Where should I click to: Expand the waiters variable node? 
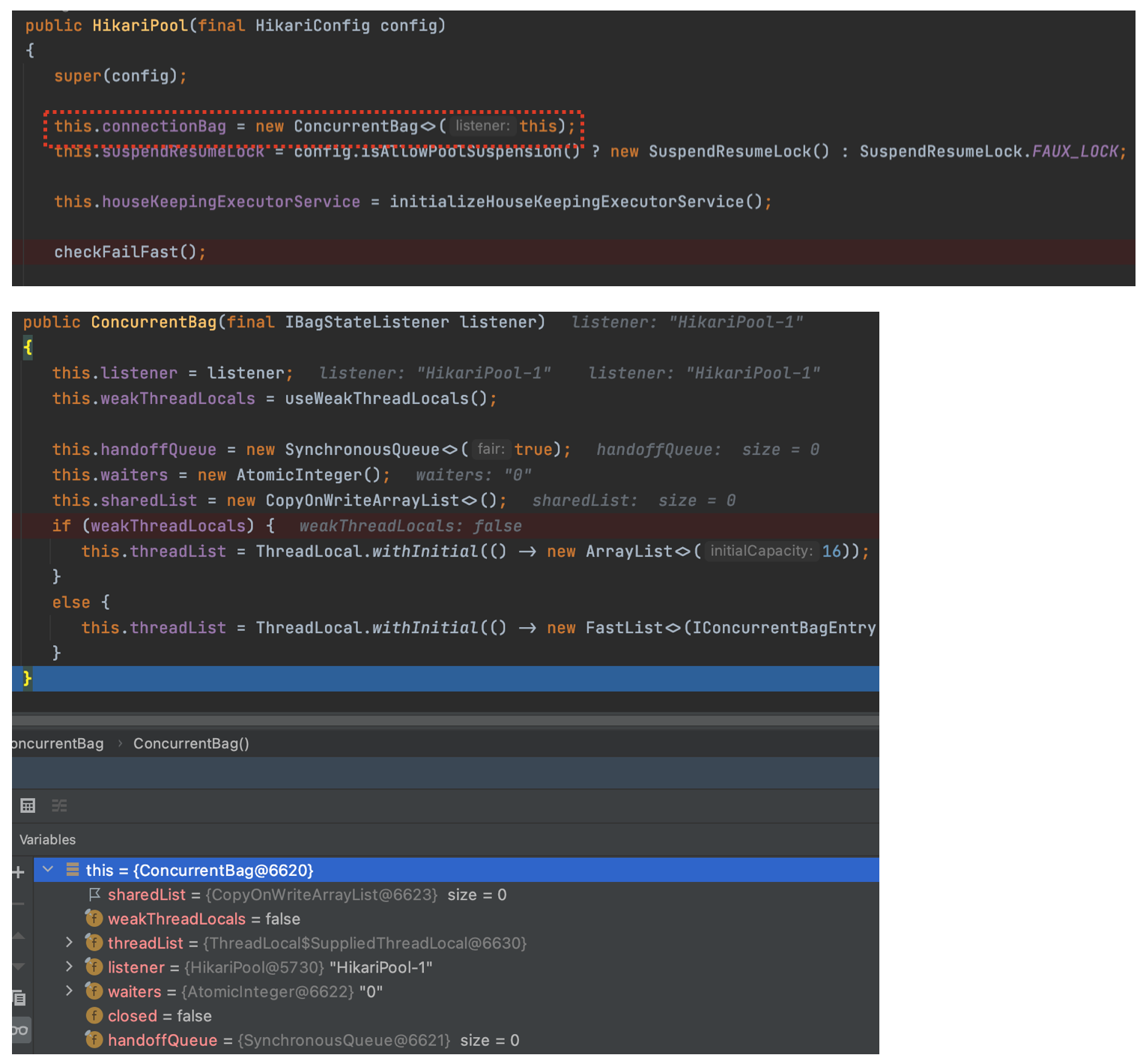[69, 991]
